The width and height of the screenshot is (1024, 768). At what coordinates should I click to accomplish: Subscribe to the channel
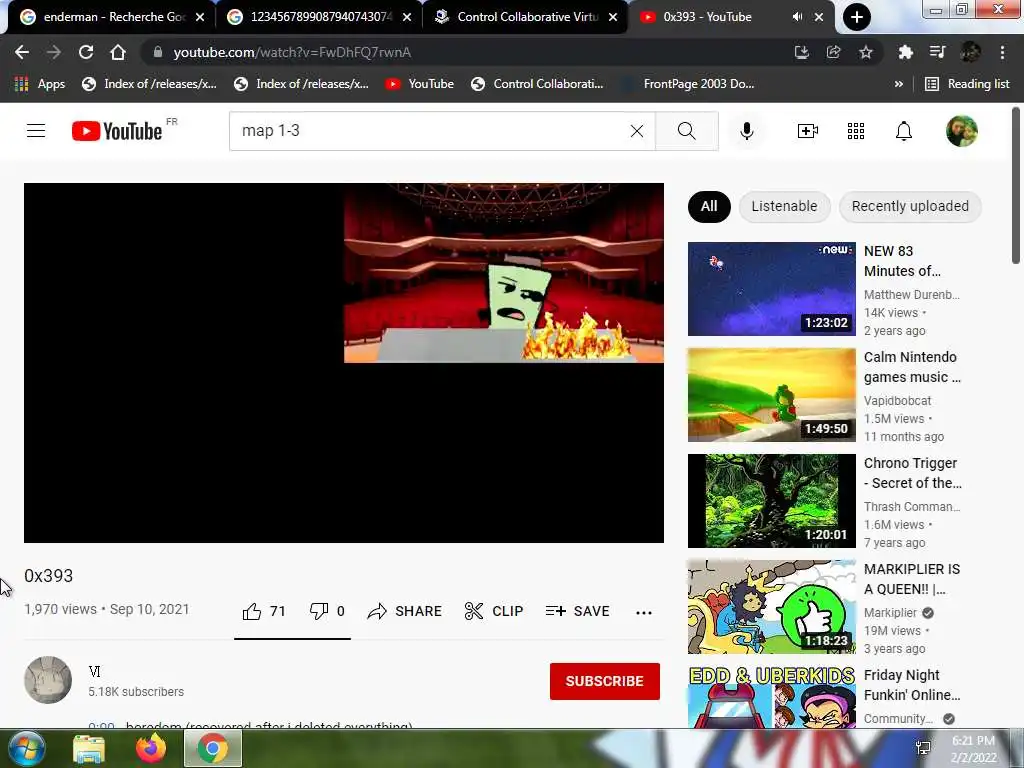(x=605, y=681)
